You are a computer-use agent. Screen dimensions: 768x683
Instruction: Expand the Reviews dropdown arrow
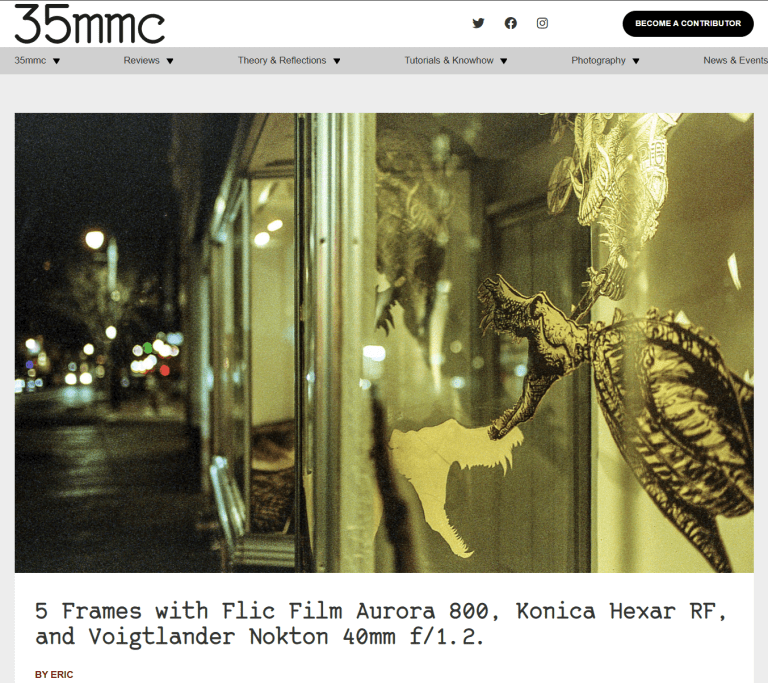point(170,61)
